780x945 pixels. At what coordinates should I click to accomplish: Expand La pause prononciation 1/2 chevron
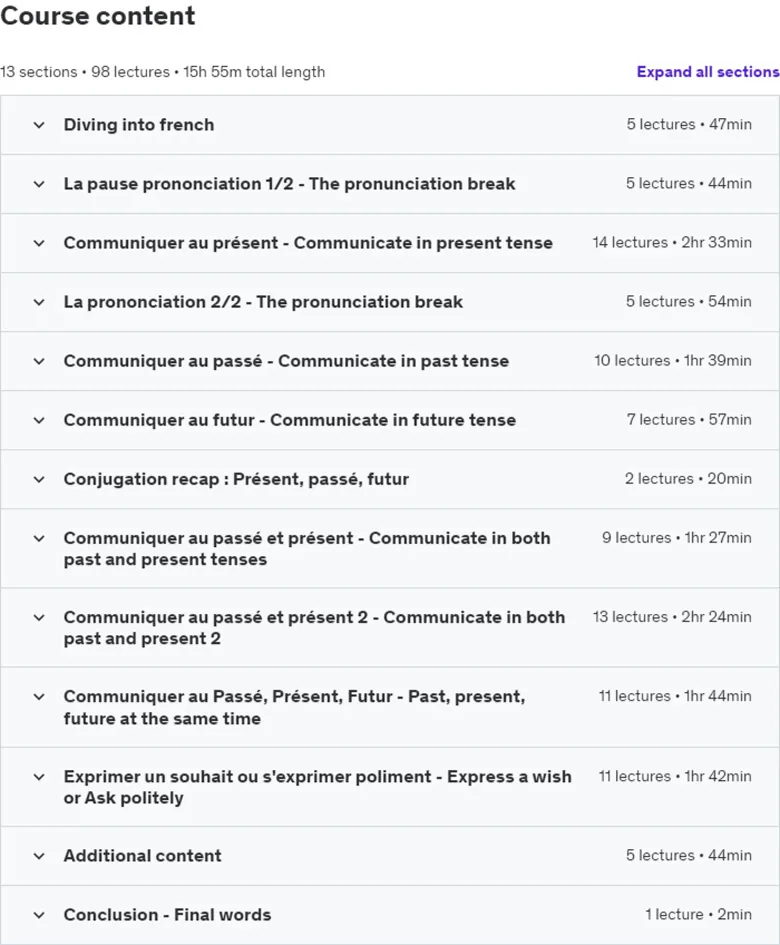[x=39, y=184]
